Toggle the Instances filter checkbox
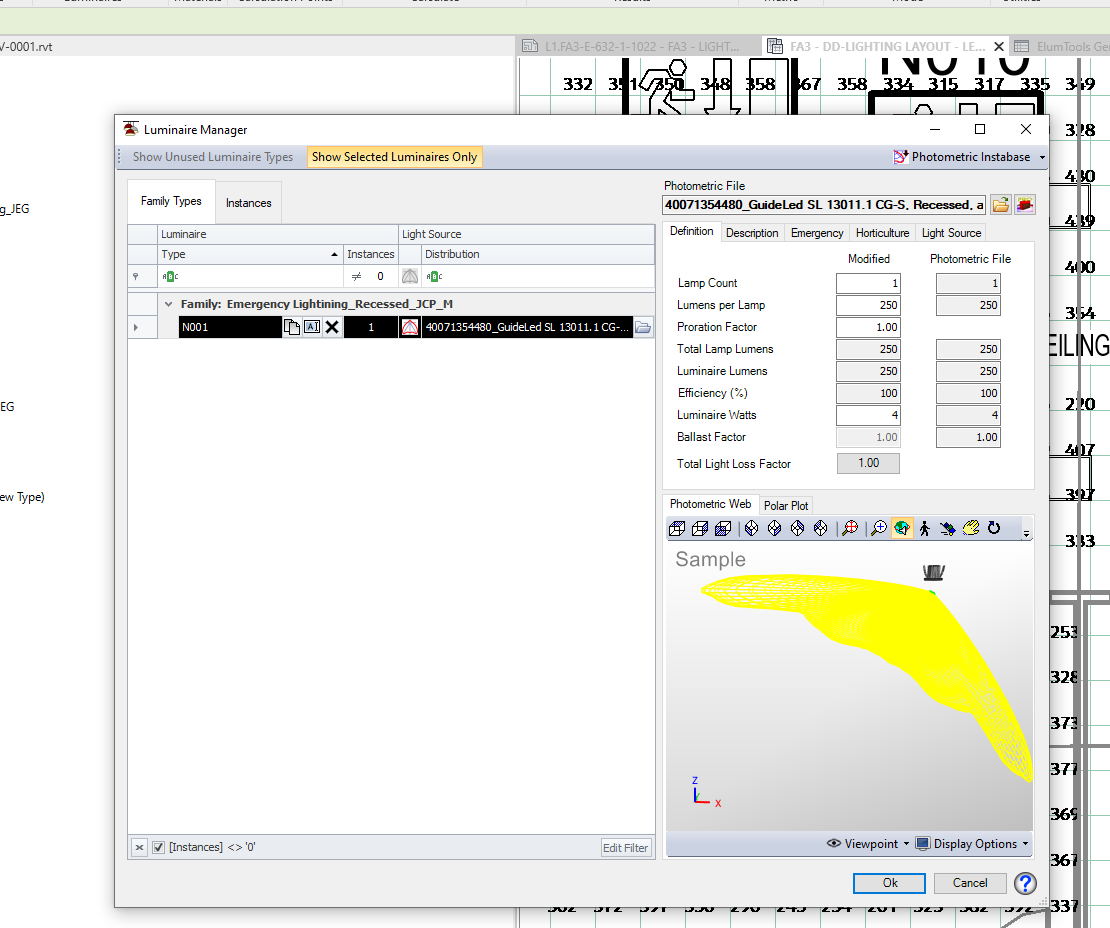 [158, 847]
